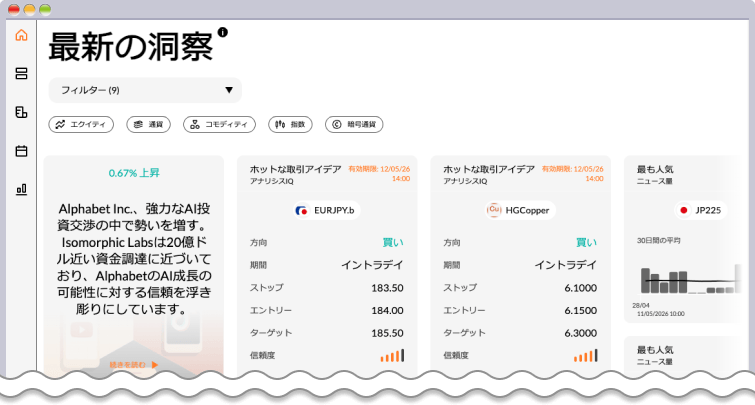Click EURJPY.b stop value 183.50
Screen dimensions: 755x405
coord(387,288)
